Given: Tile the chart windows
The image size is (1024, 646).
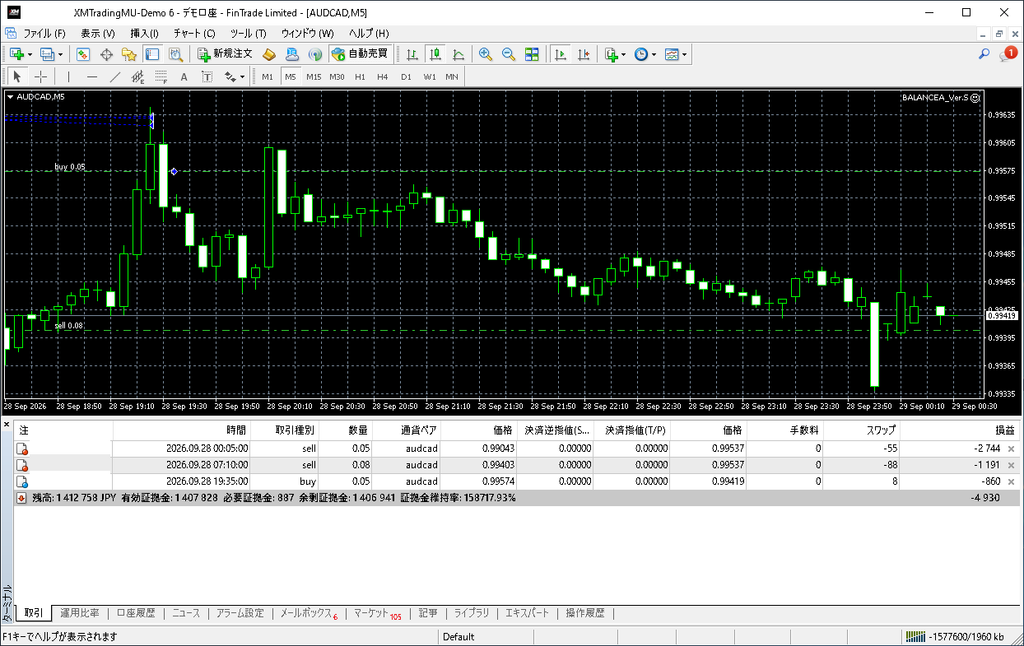Looking at the screenshot, I should point(532,54).
